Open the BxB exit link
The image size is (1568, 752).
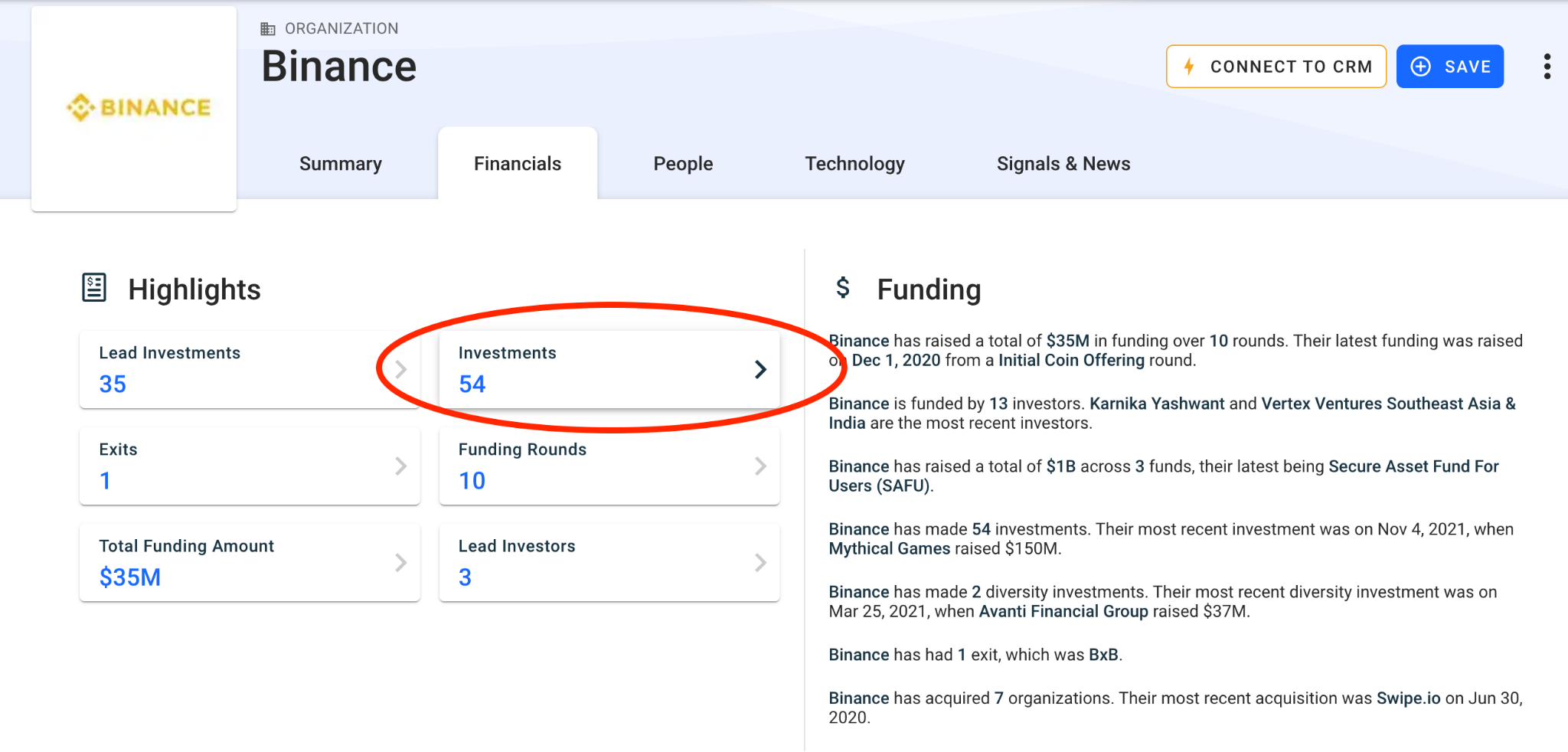(1103, 655)
